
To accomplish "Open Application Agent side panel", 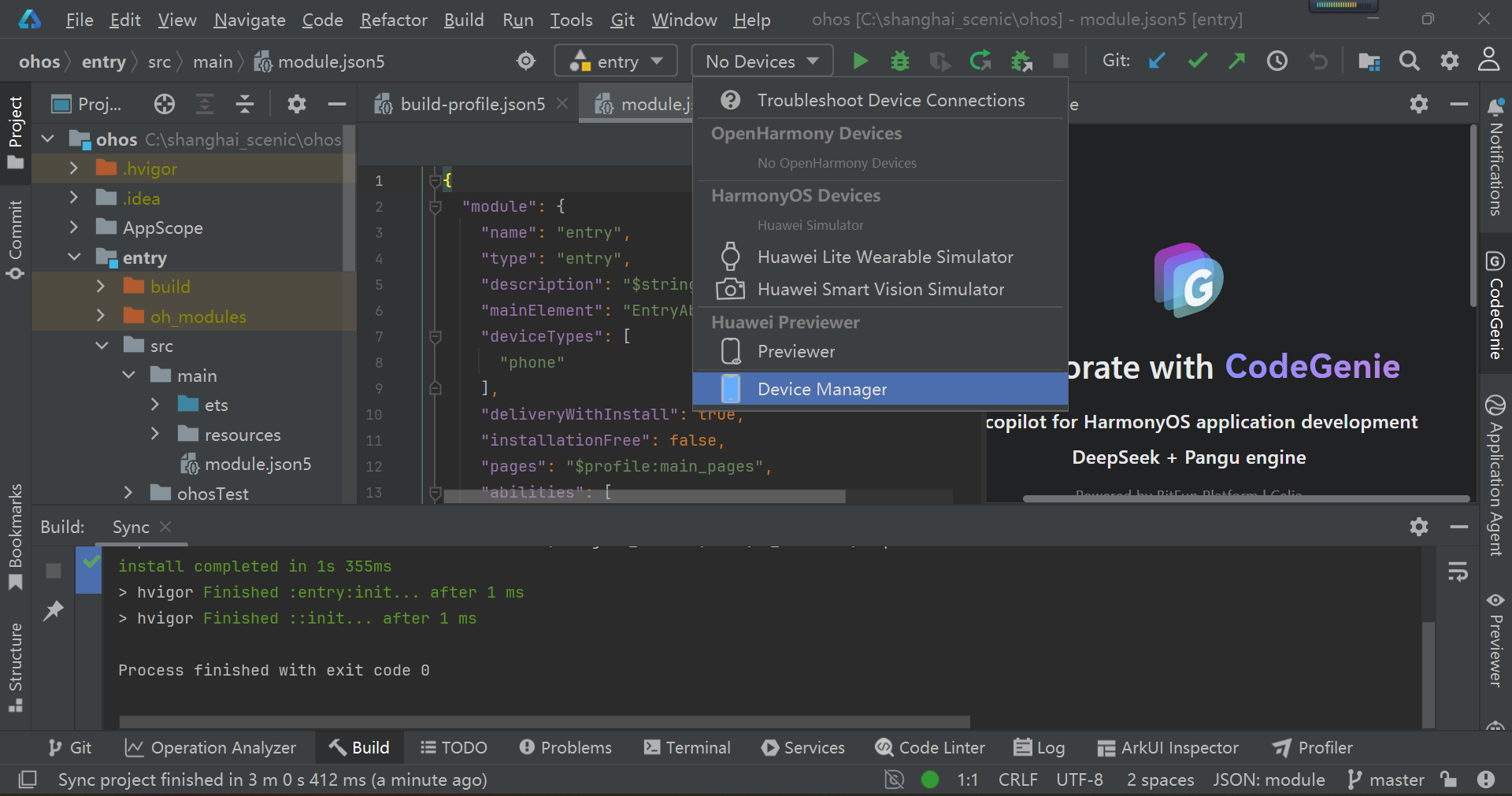I will tap(1495, 476).
